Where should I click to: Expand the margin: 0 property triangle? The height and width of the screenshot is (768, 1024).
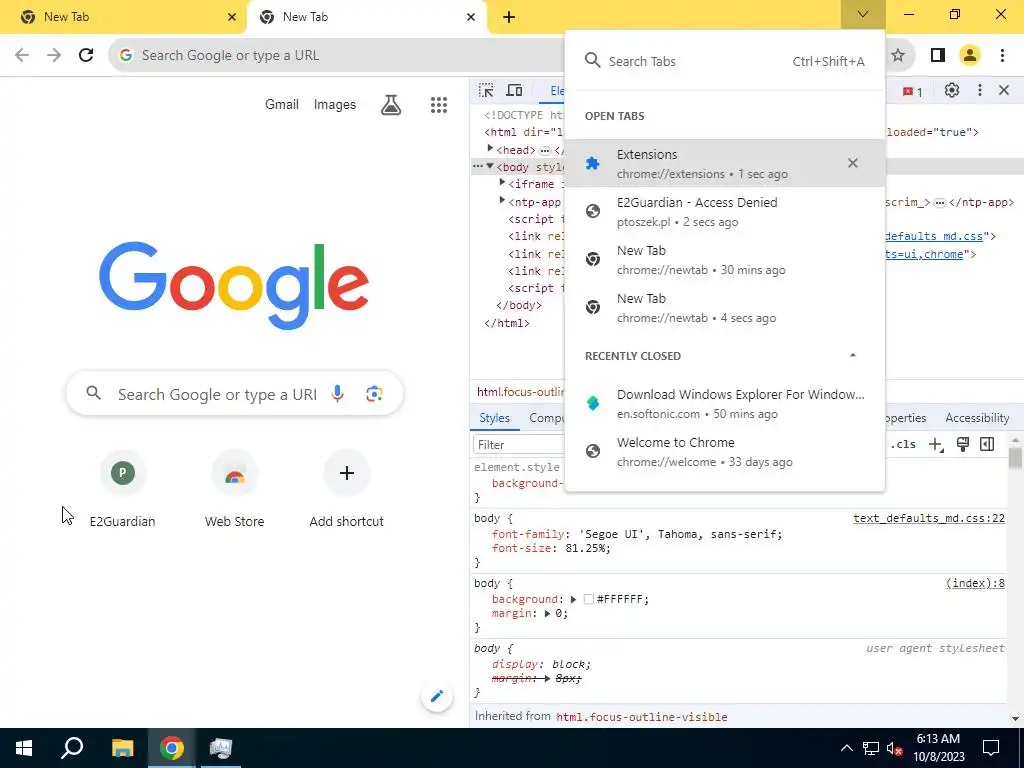pyautogui.click(x=547, y=613)
